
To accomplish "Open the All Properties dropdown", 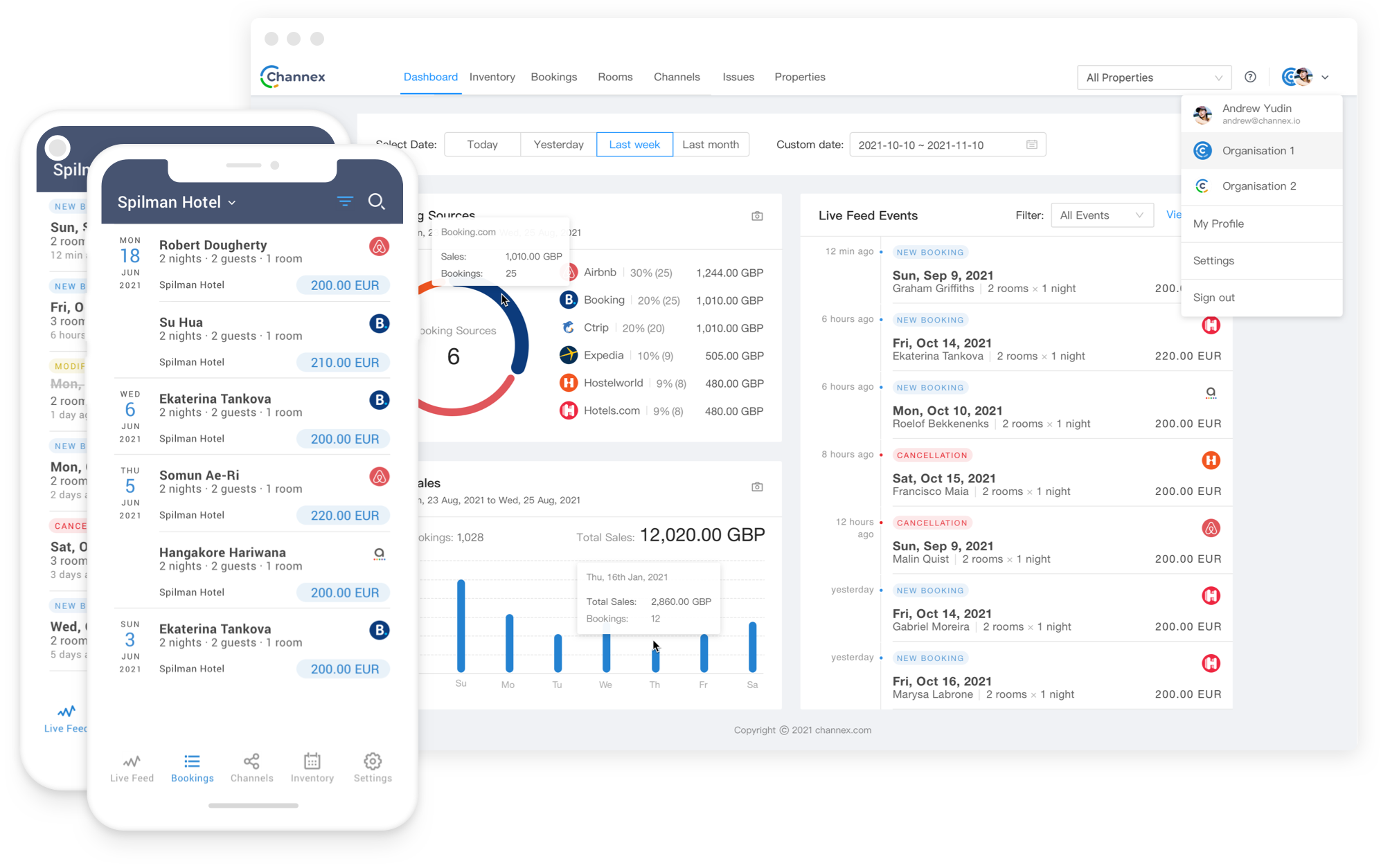I will (x=1154, y=78).
